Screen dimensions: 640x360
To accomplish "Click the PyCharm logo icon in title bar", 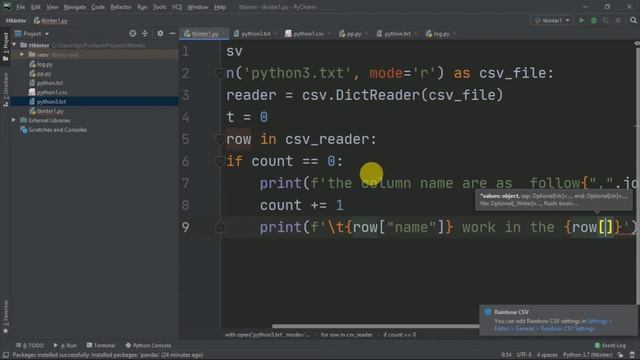I will click(x=7, y=7).
